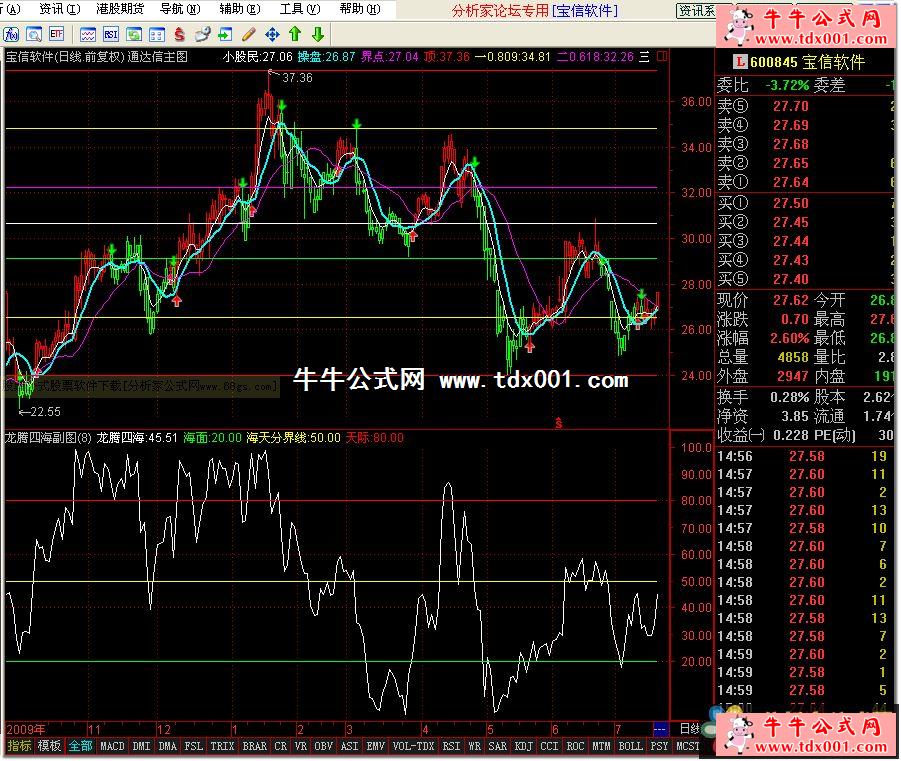Image resolution: width=901 pixels, height=761 pixels.
Task: Open the 帮助(H) menu
Action: click(360, 9)
